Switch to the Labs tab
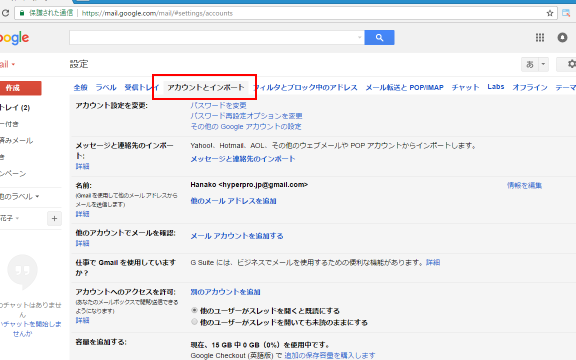The width and height of the screenshot is (576, 360). 496,87
